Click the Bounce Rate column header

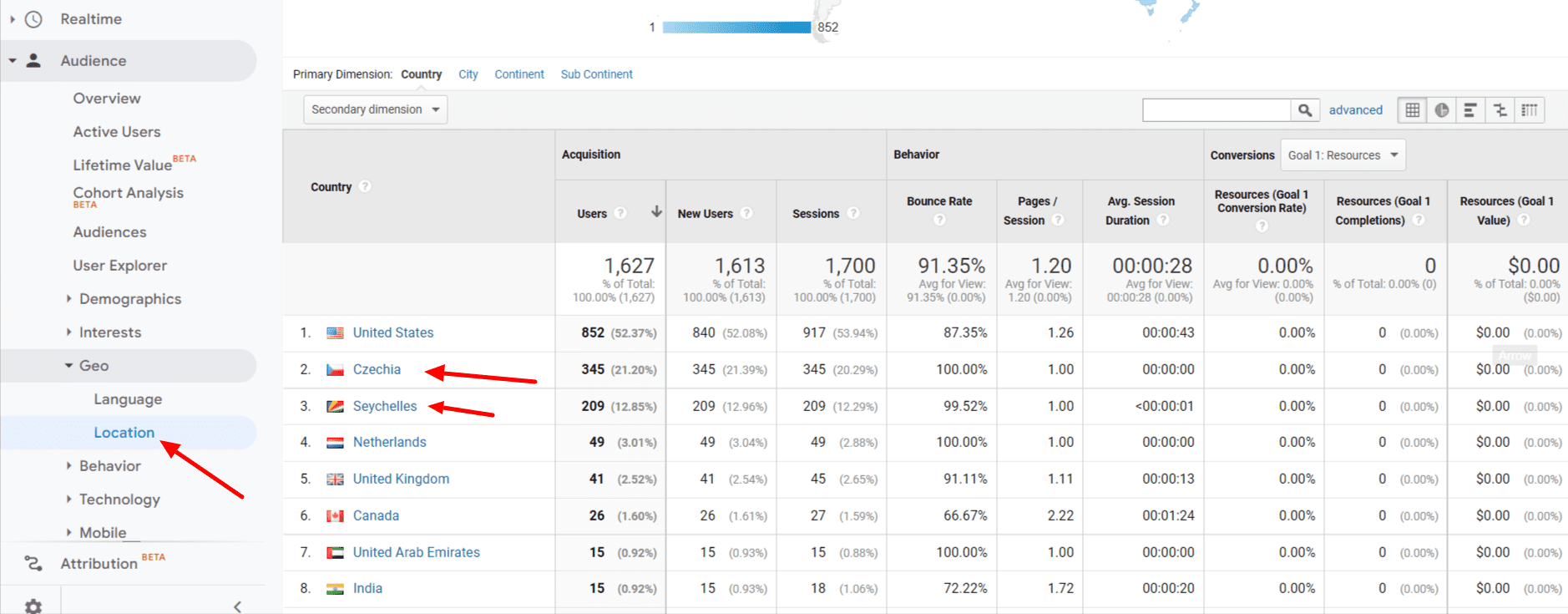tap(939, 201)
